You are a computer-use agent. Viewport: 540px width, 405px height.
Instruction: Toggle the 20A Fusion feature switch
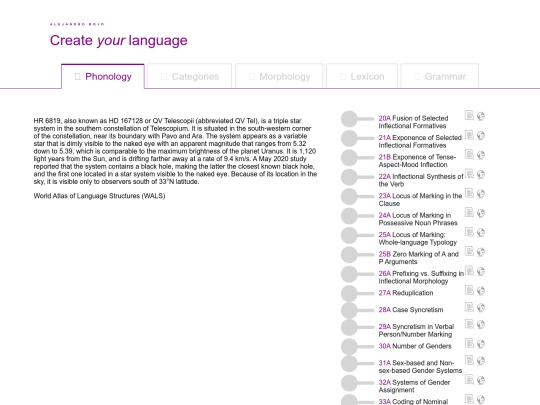357,119
